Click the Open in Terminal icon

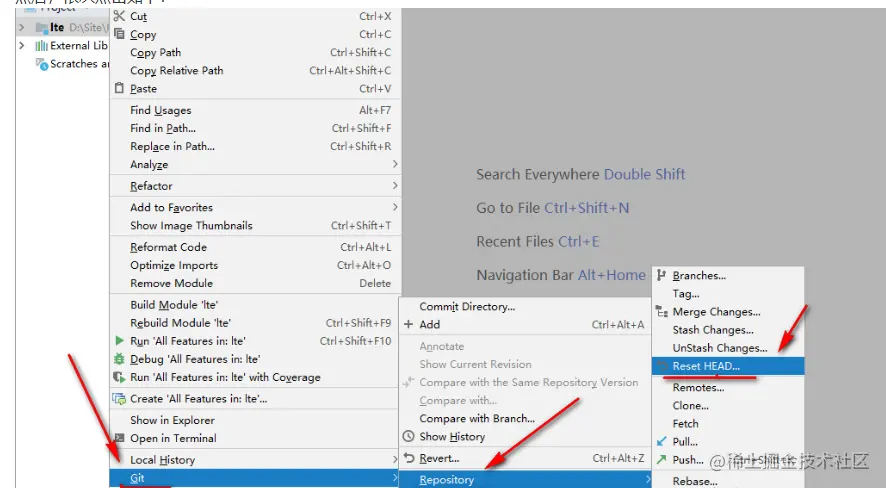tap(119, 438)
